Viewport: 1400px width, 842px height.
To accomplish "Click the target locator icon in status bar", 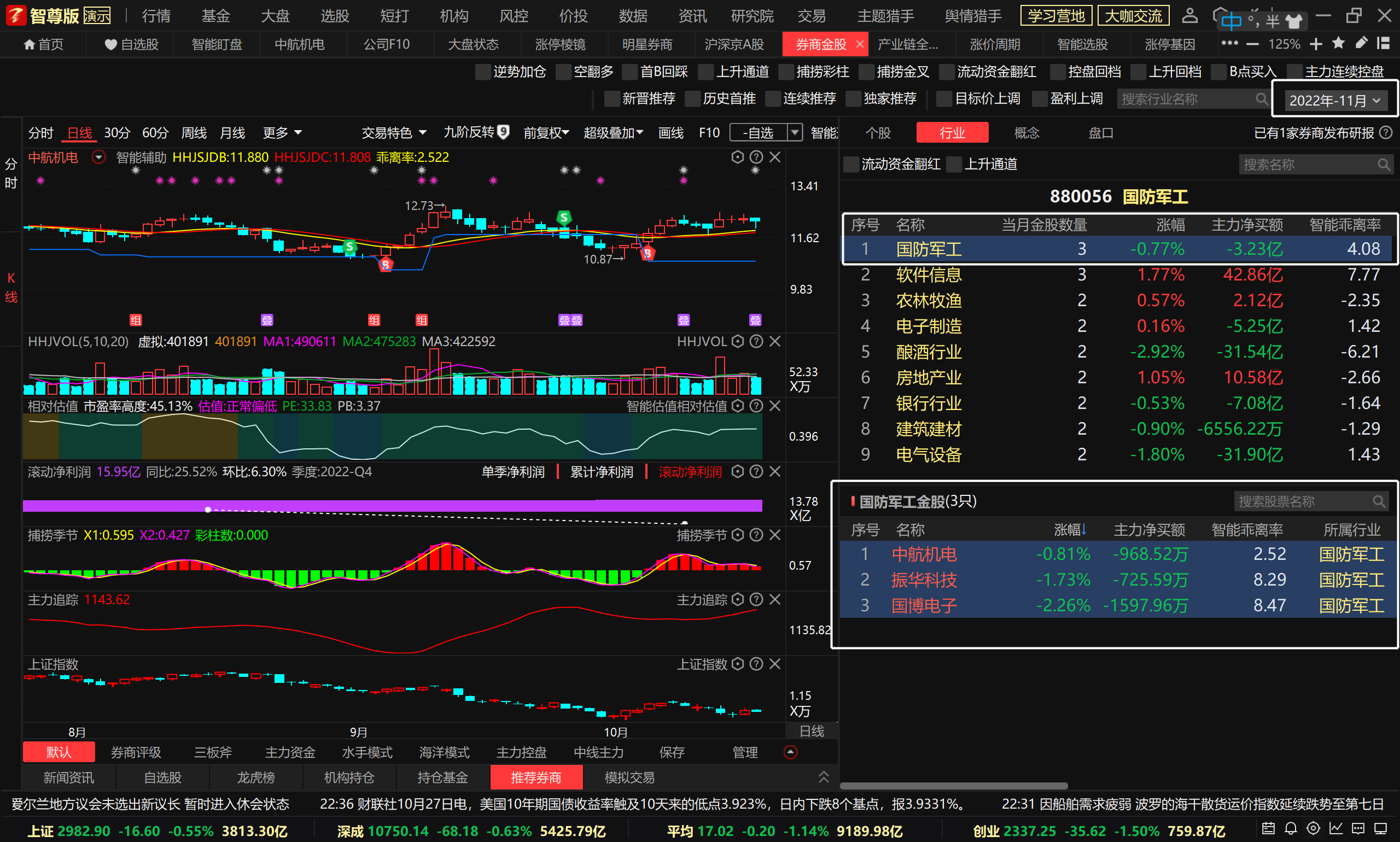I will pyautogui.click(x=1313, y=828).
